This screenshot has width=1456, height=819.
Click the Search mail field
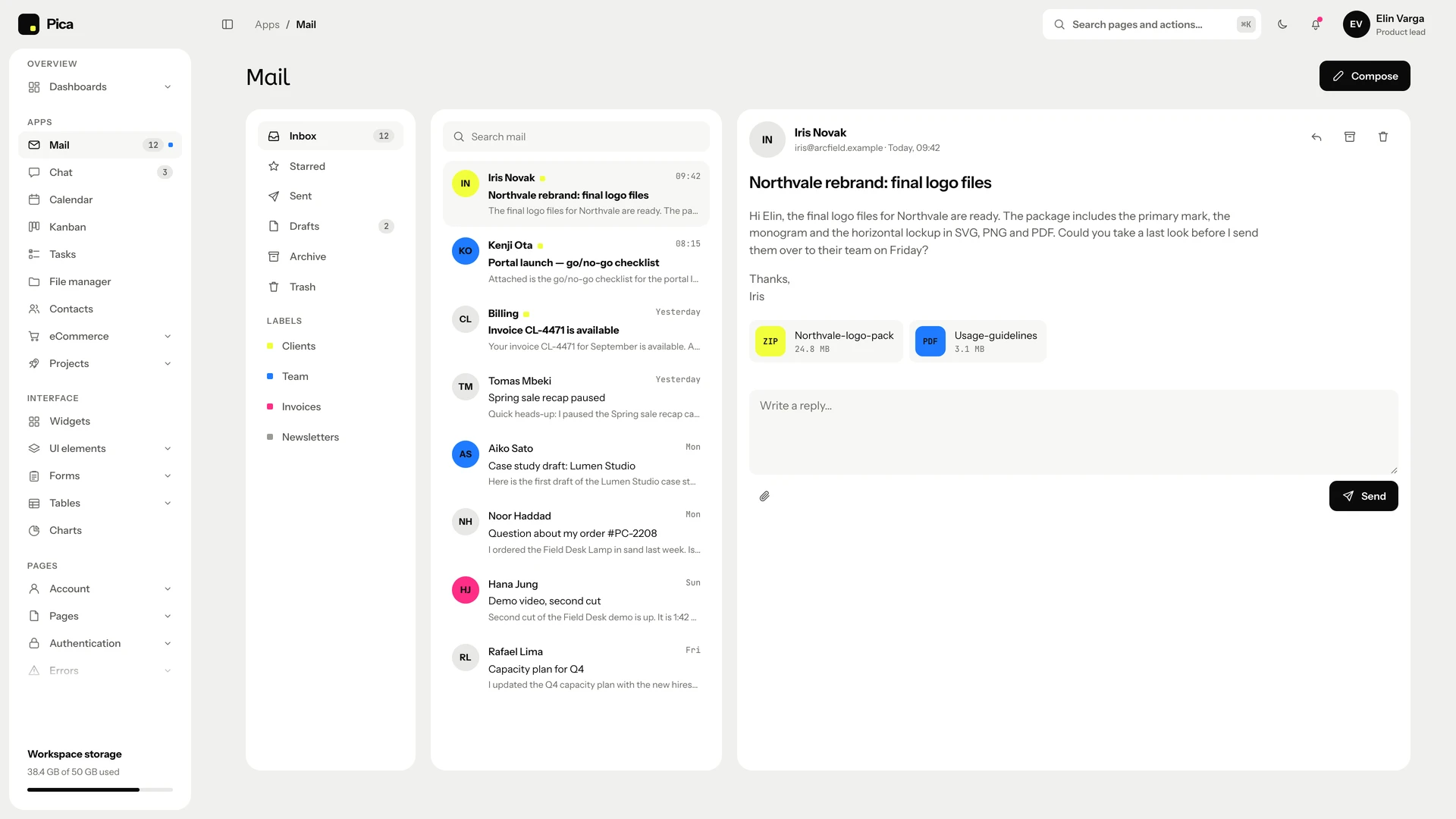click(576, 136)
